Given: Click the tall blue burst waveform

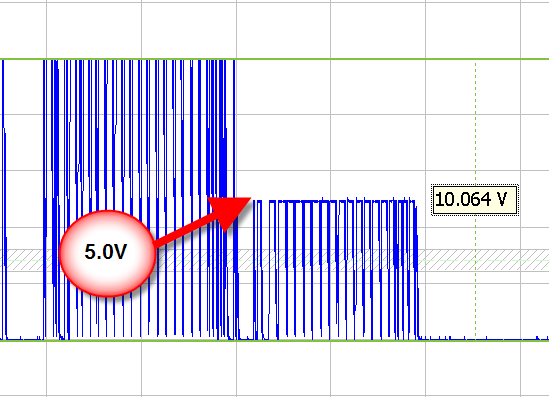Looking at the screenshot, I should pyautogui.click(x=140, y=200).
